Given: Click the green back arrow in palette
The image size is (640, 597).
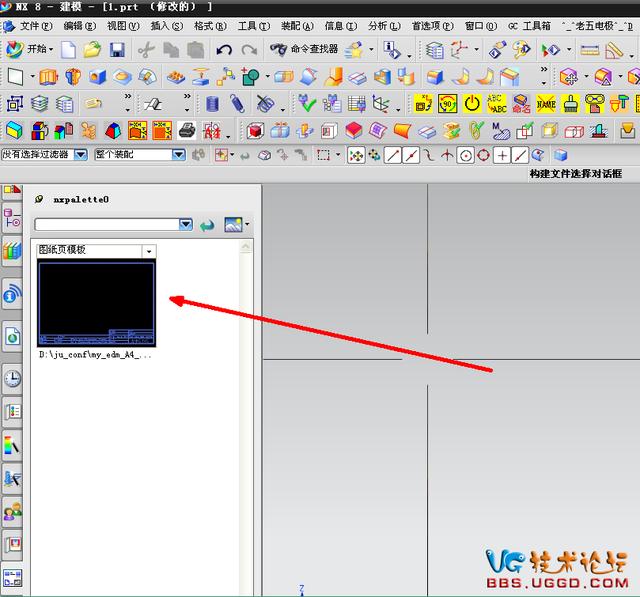Looking at the screenshot, I should click(207, 224).
